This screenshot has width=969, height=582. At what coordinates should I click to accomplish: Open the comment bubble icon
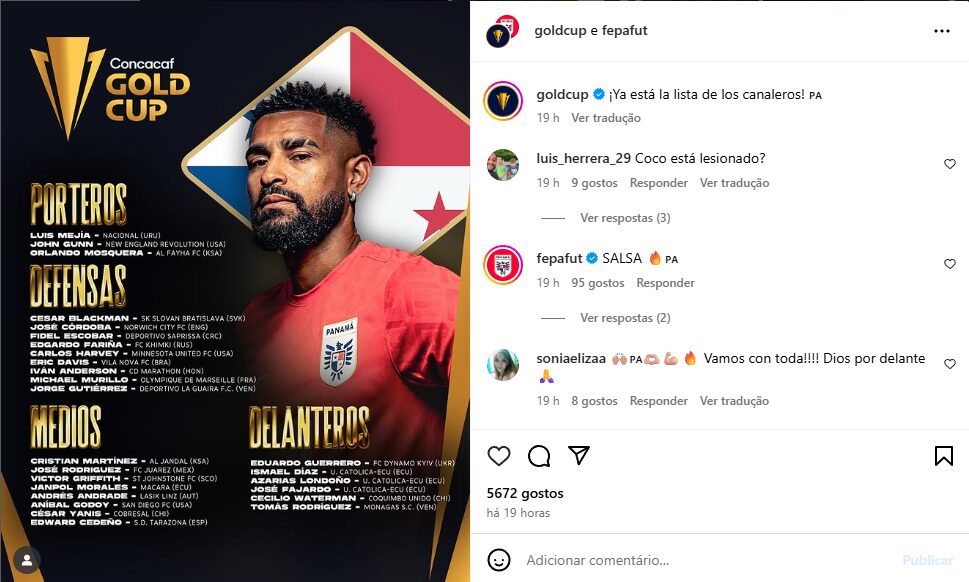[539, 456]
